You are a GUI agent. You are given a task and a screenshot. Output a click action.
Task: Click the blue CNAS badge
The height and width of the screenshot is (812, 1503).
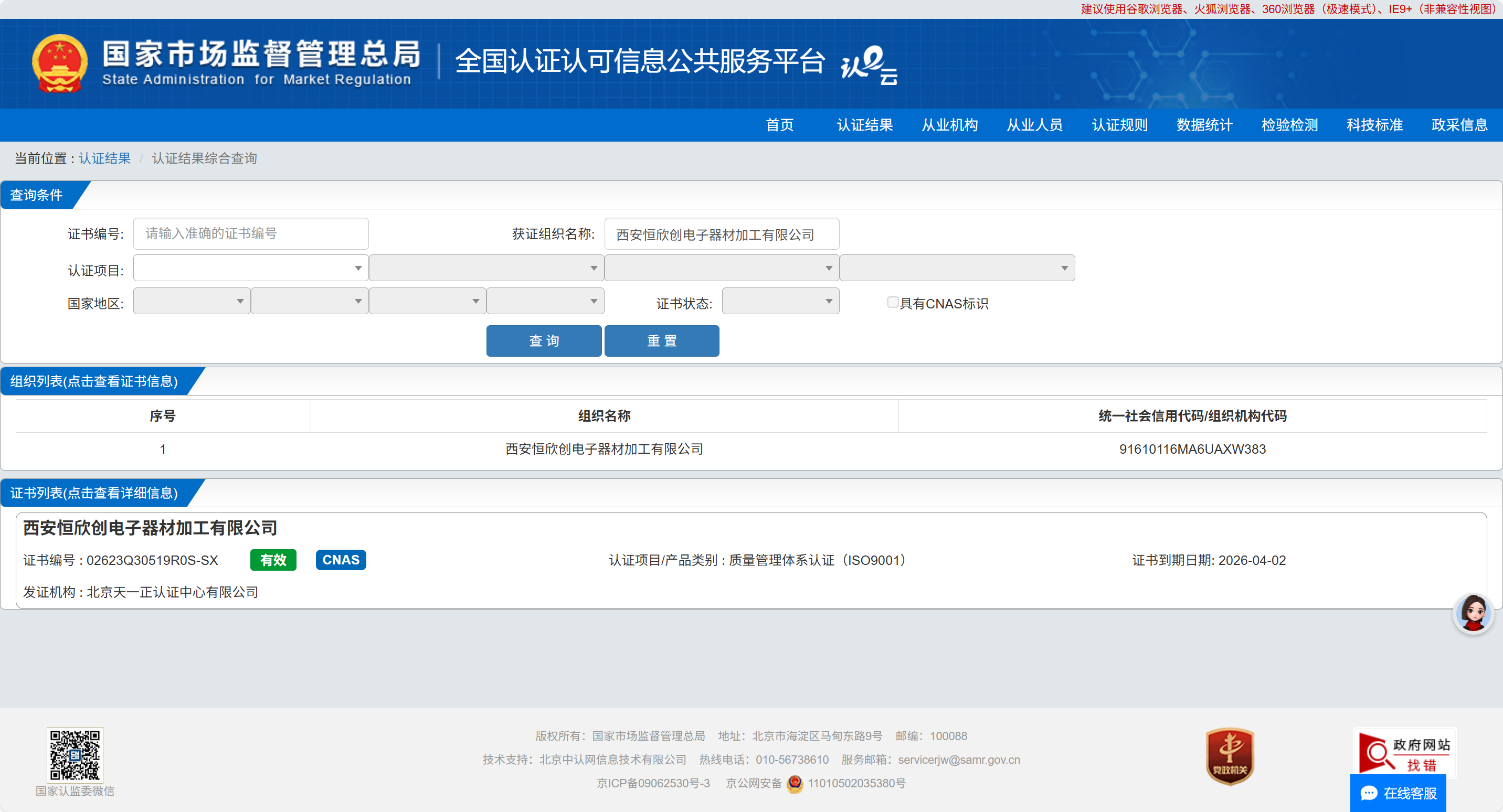(x=341, y=560)
